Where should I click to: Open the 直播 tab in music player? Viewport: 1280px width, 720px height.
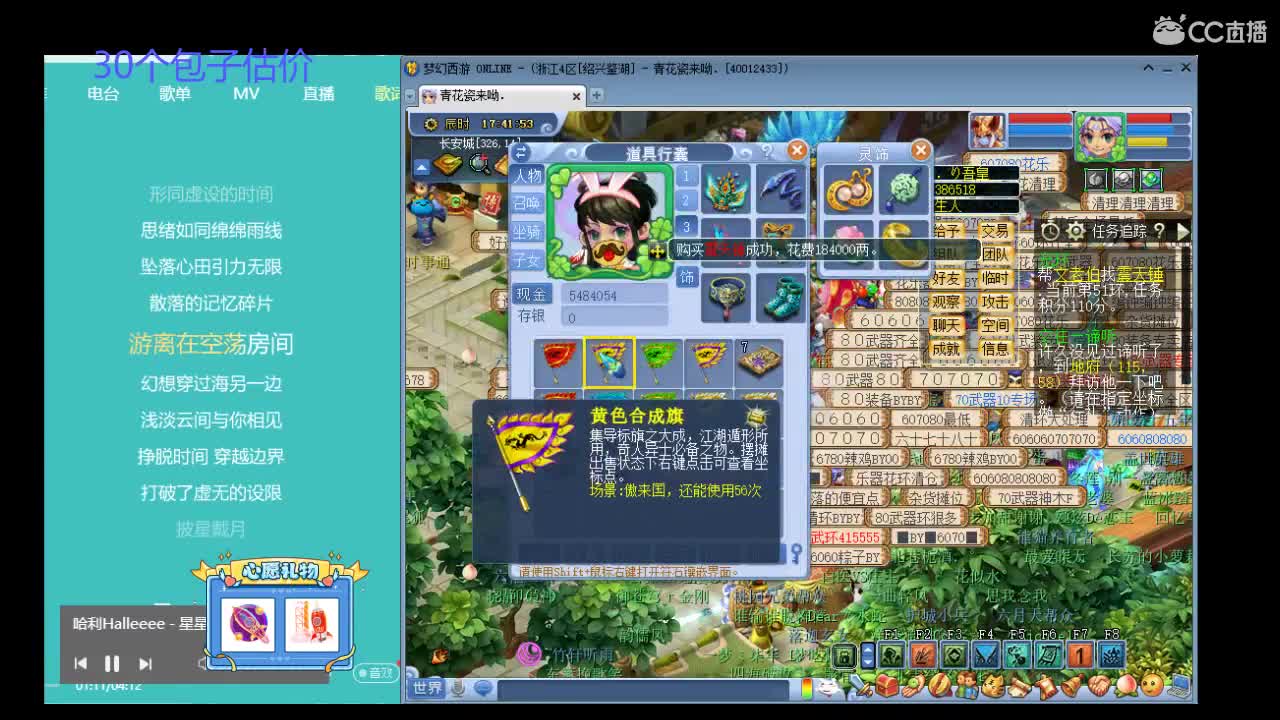click(x=318, y=93)
